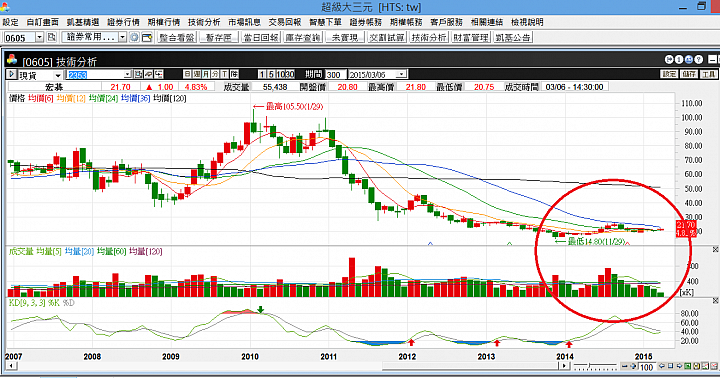Click the number 1 round icon in title bar
The height and width of the screenshot is (378, 720).
pyautogui.click(x=679, y=60)
